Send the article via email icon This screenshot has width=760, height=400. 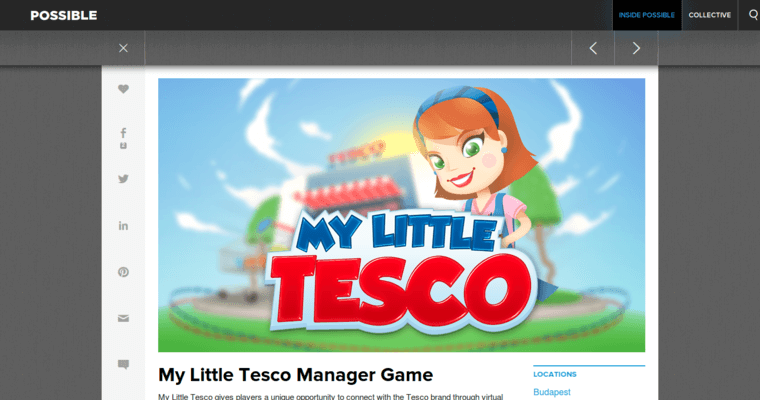pyautogui.click(x=124, y=318)
